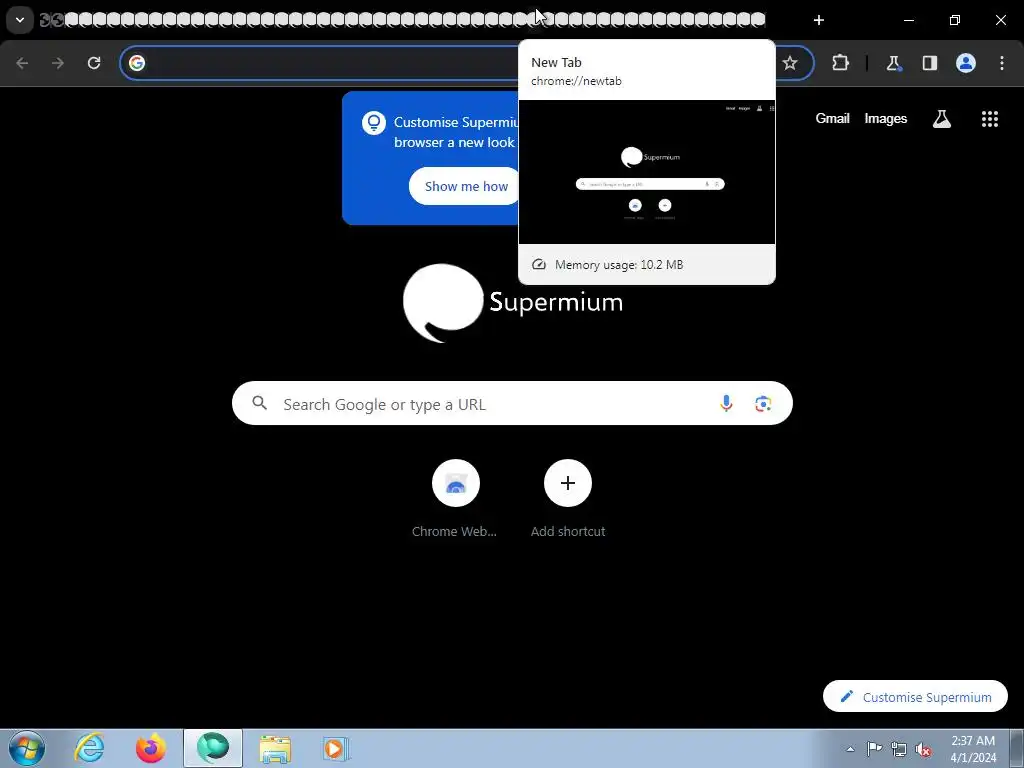Image resolution: width=1024 pixels, height=768 pixels.
Task: Bookmark this tab with star icon
Action: click(790, 63)
